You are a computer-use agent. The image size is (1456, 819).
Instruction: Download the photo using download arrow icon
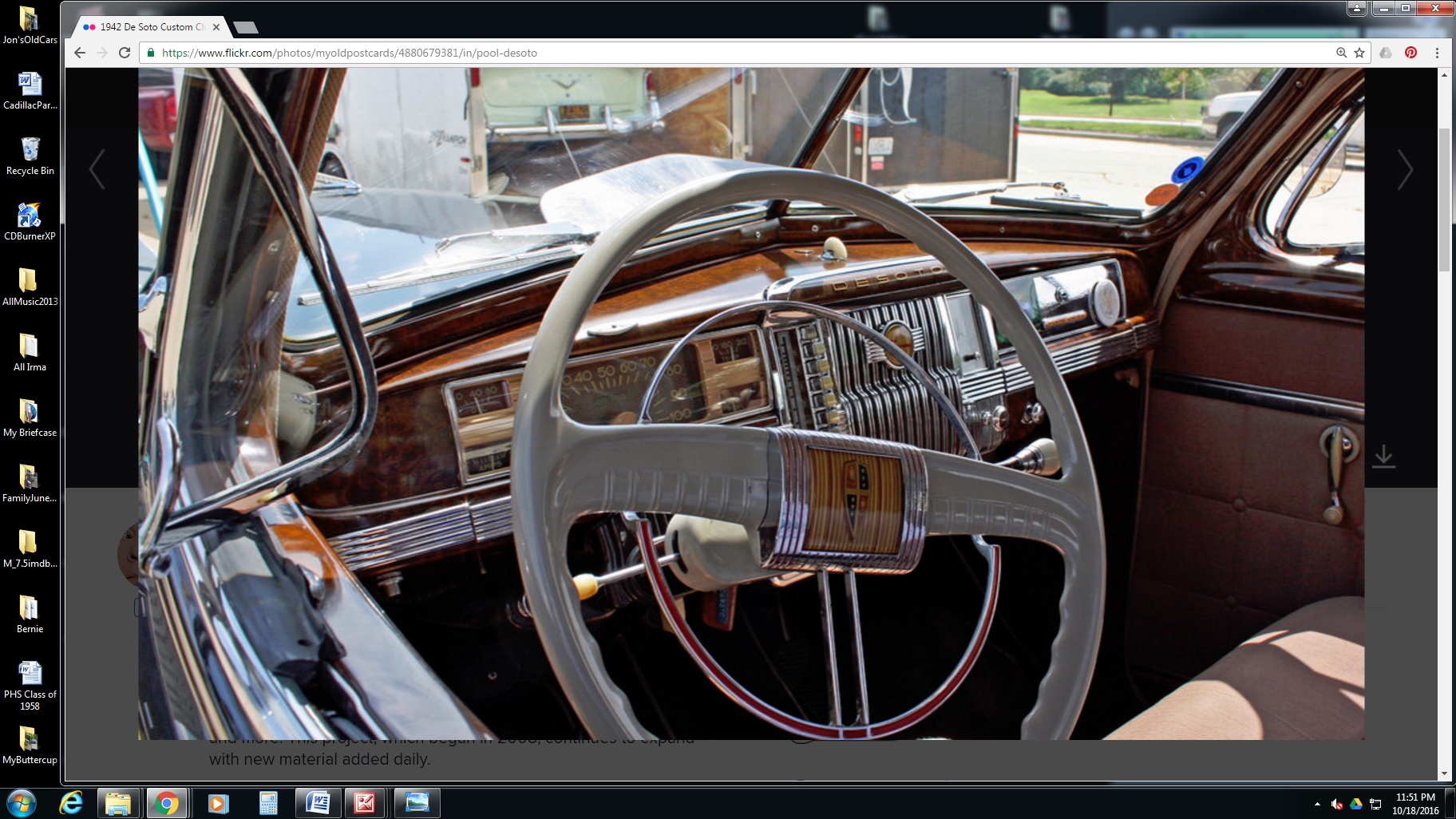[1384, 457]
